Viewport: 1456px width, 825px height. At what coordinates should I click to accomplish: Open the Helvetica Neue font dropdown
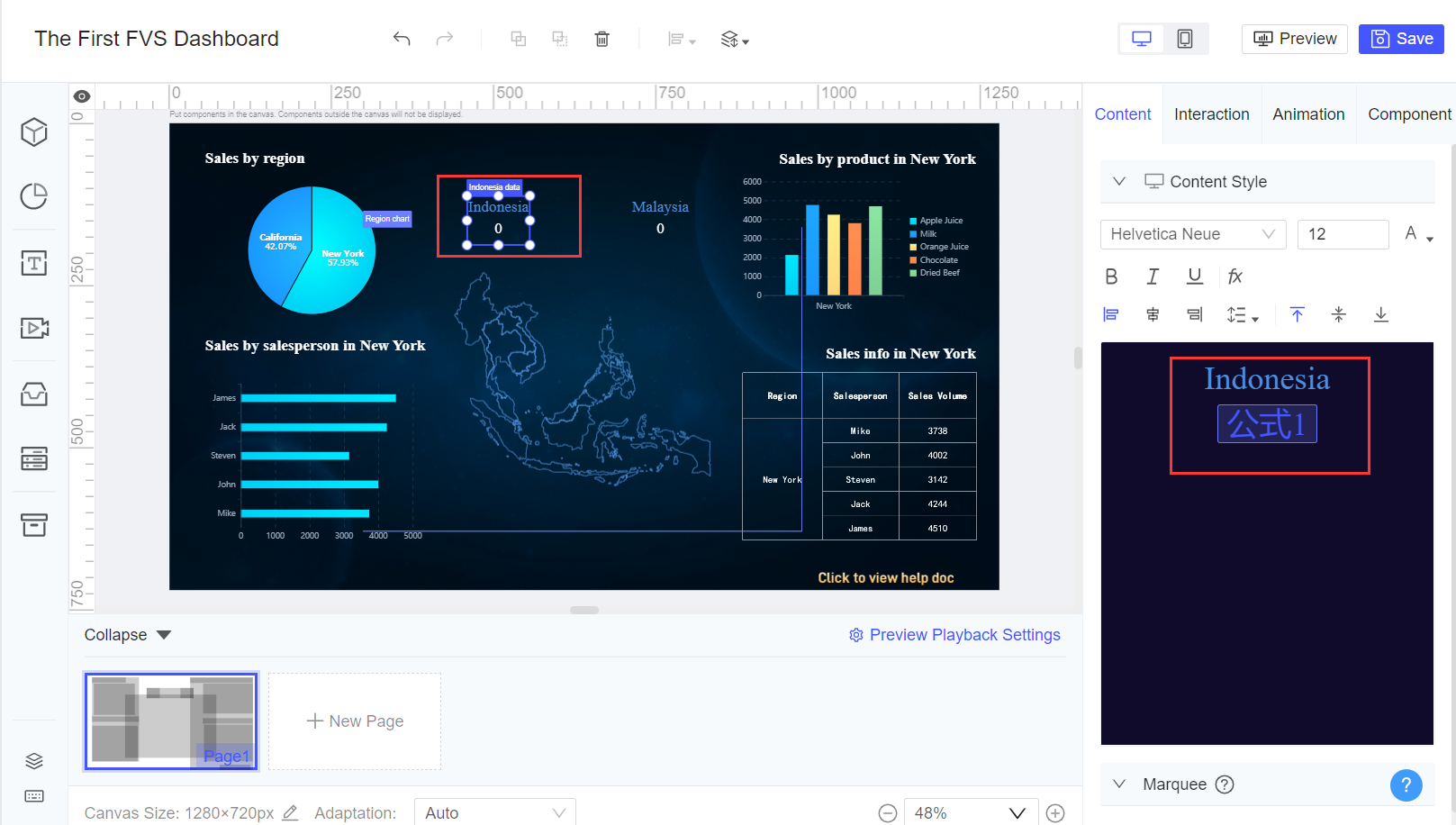1193,234
